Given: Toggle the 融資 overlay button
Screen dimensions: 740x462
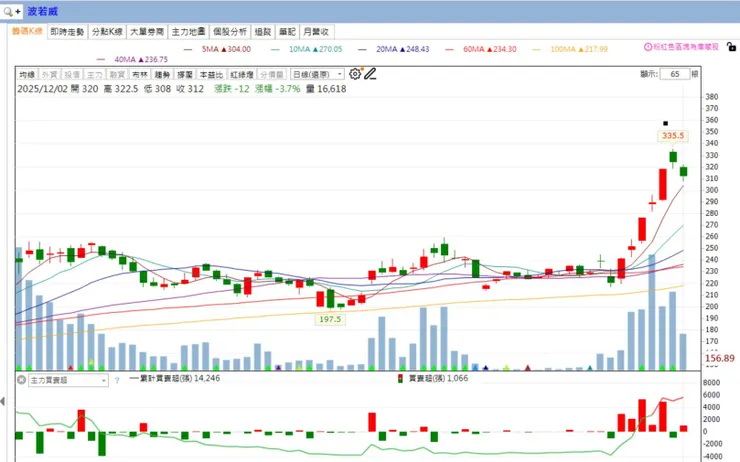Looking at the screenshot, I should [x=117, y=75].
